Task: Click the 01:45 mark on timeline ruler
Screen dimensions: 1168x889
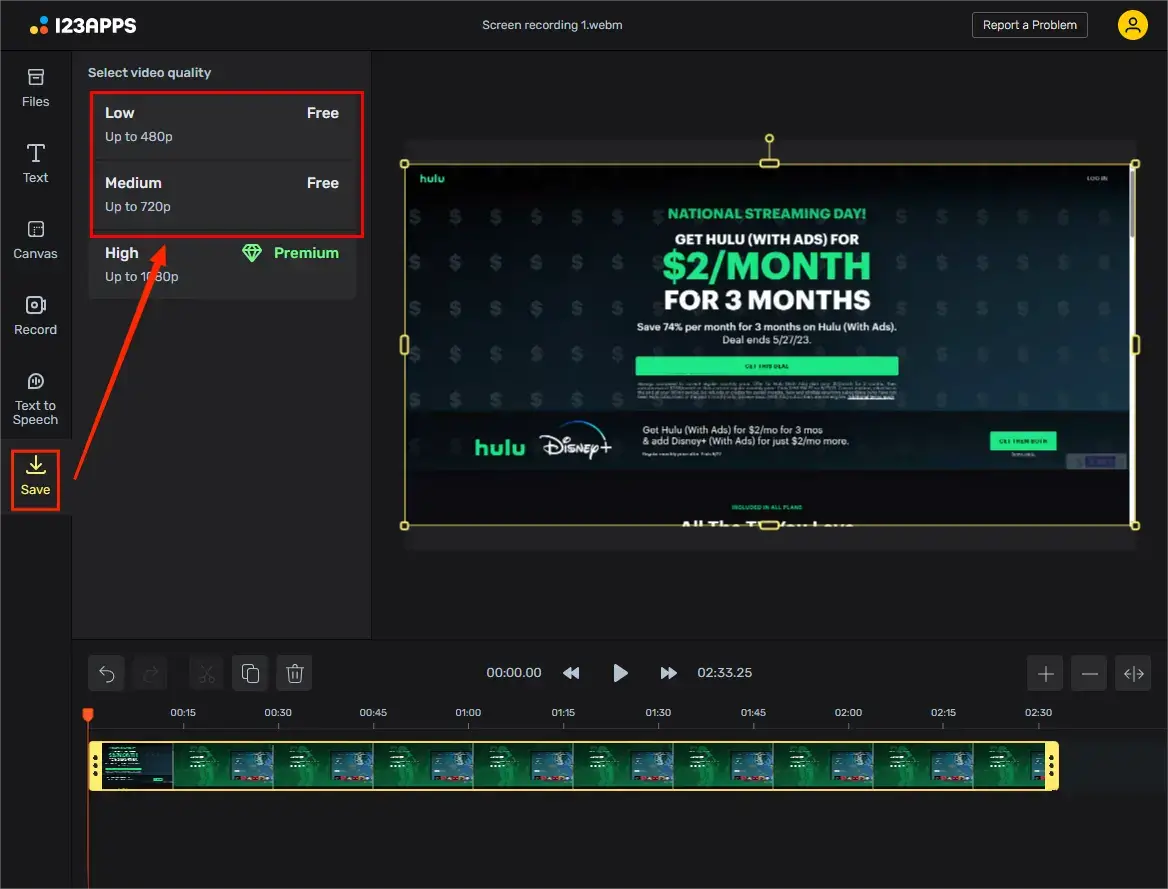Action: [x=753, y=712]
